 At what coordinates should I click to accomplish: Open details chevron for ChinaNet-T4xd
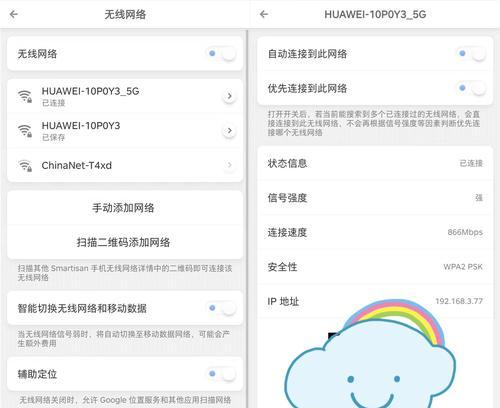tap(229, 165)
